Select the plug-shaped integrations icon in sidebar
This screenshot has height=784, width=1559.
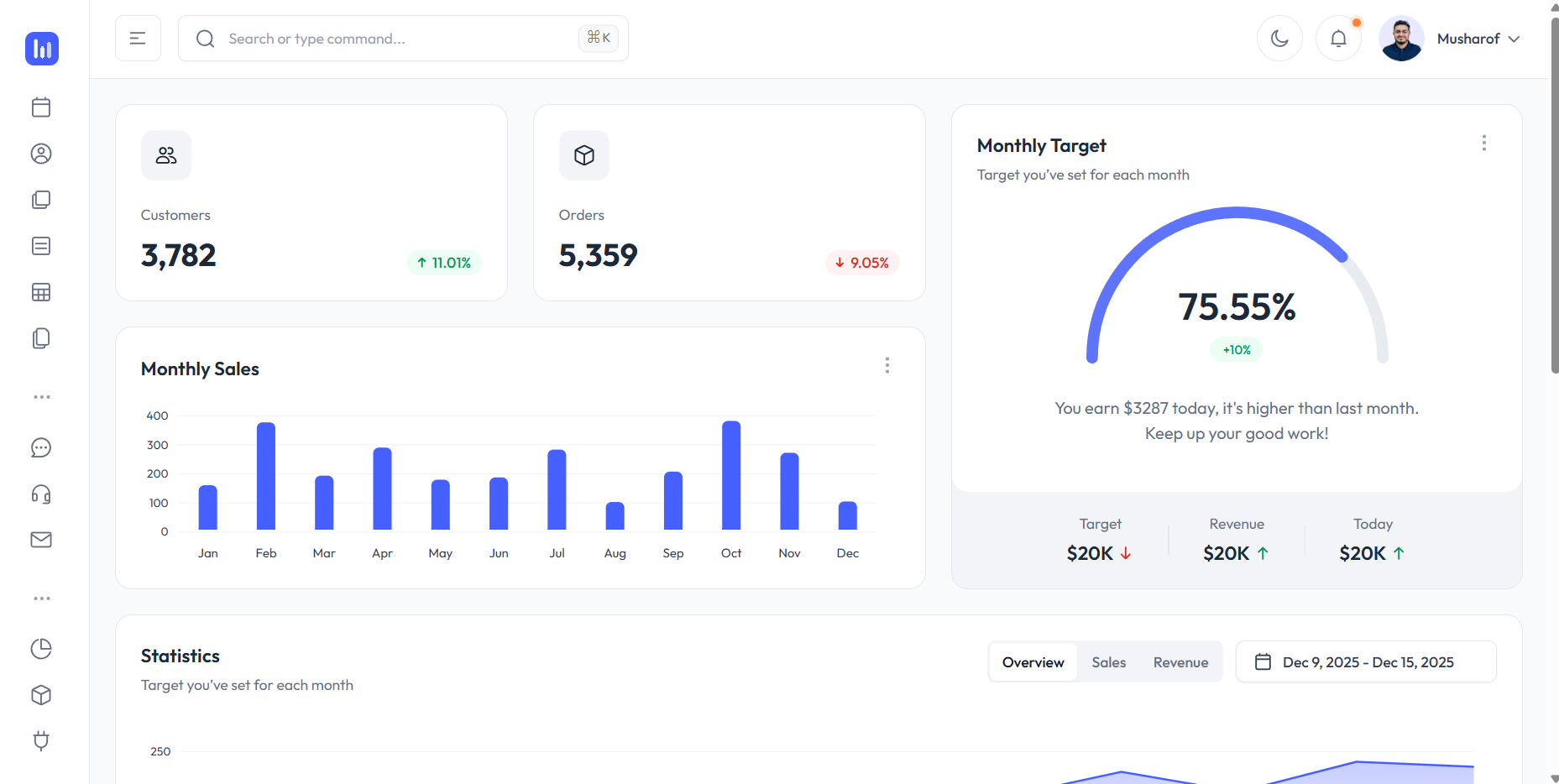(x=41, y=741)
